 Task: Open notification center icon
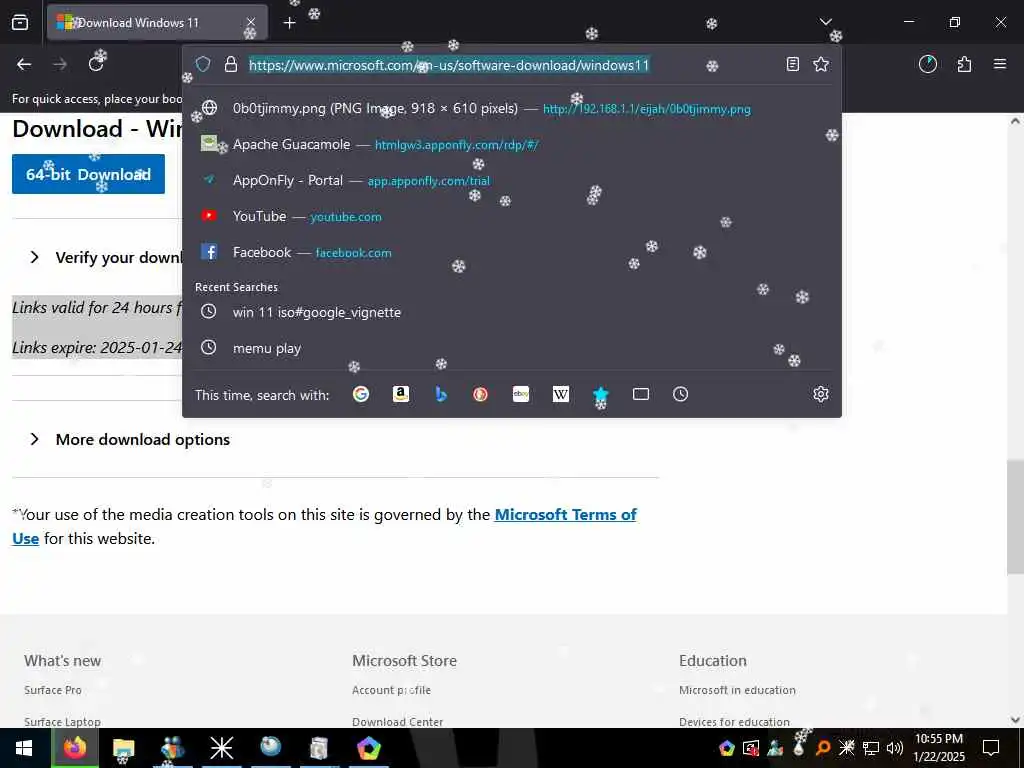tap(991, 748)
